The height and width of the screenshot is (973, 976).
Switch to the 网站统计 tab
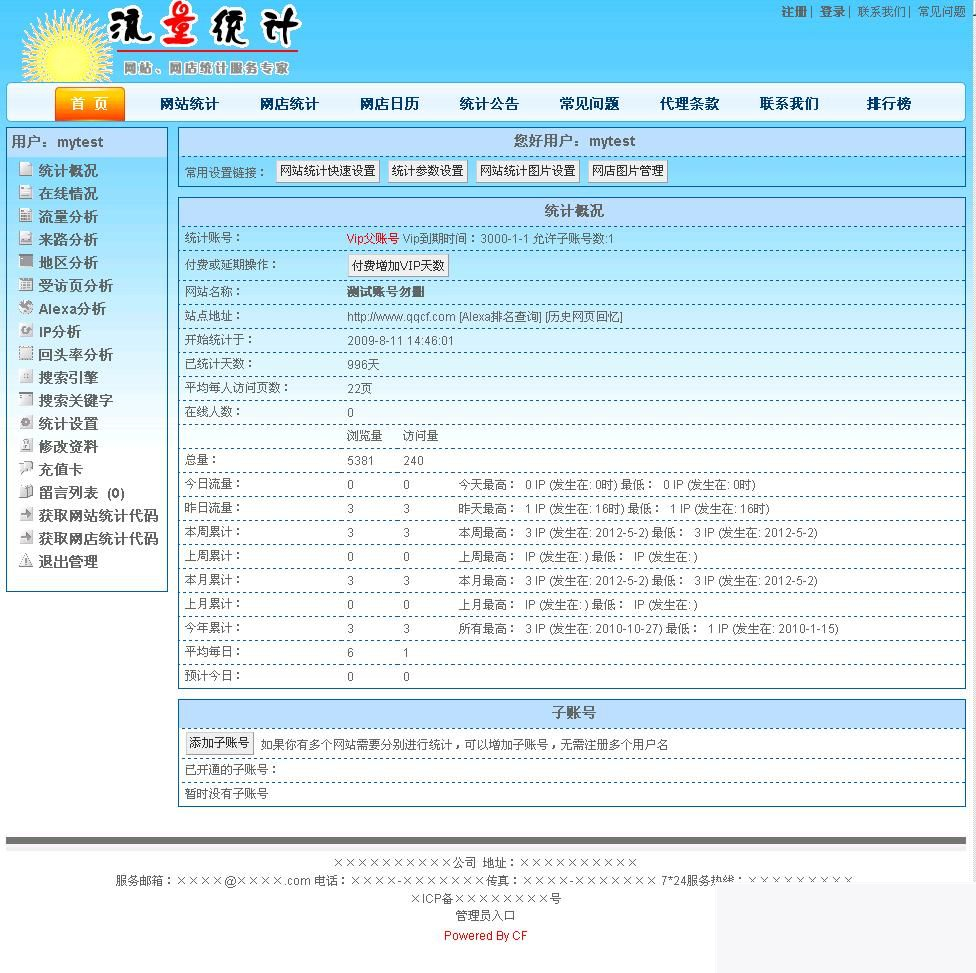(188, 103)
